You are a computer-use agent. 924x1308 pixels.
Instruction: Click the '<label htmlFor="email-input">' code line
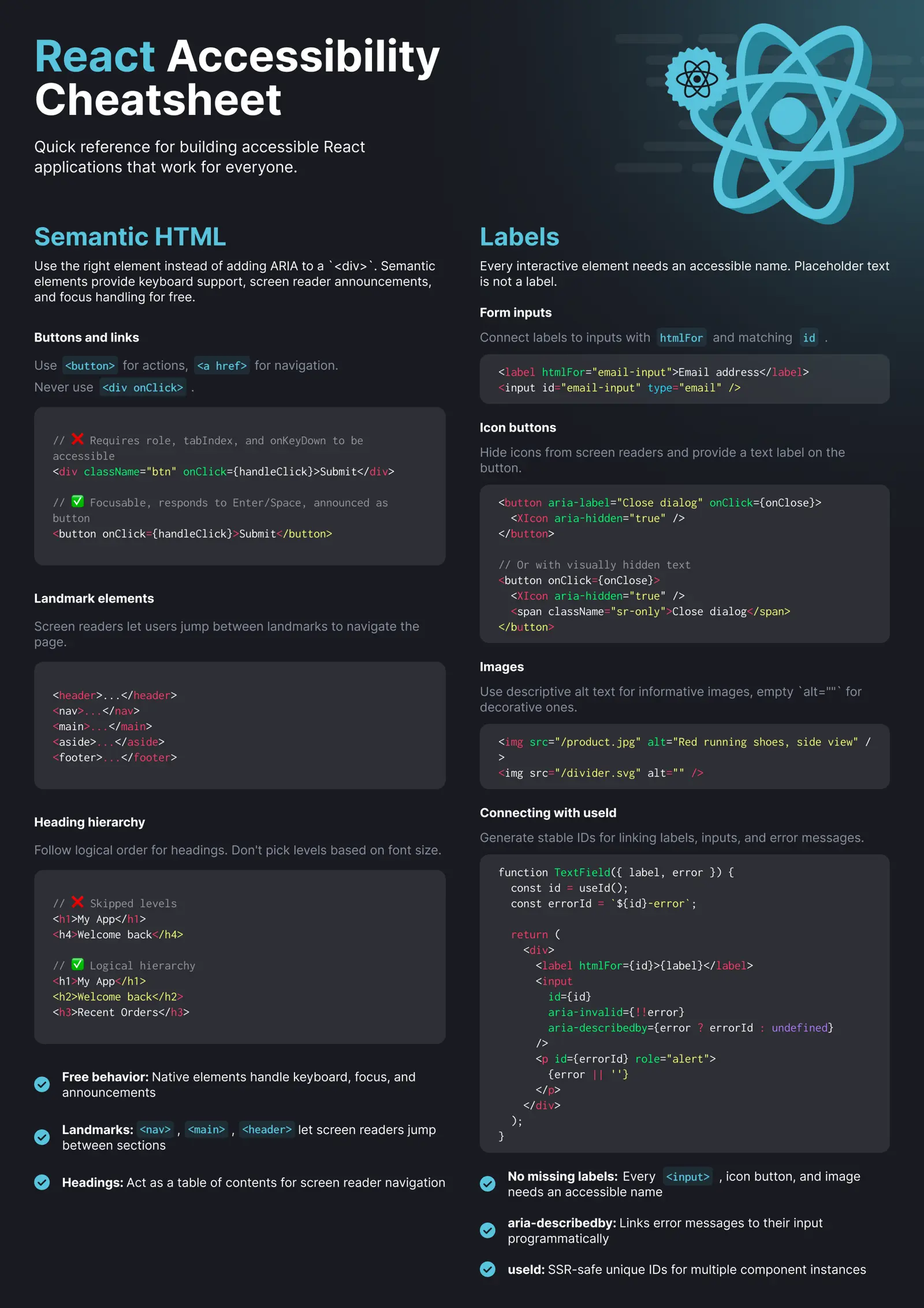click(x=654, y=372)
